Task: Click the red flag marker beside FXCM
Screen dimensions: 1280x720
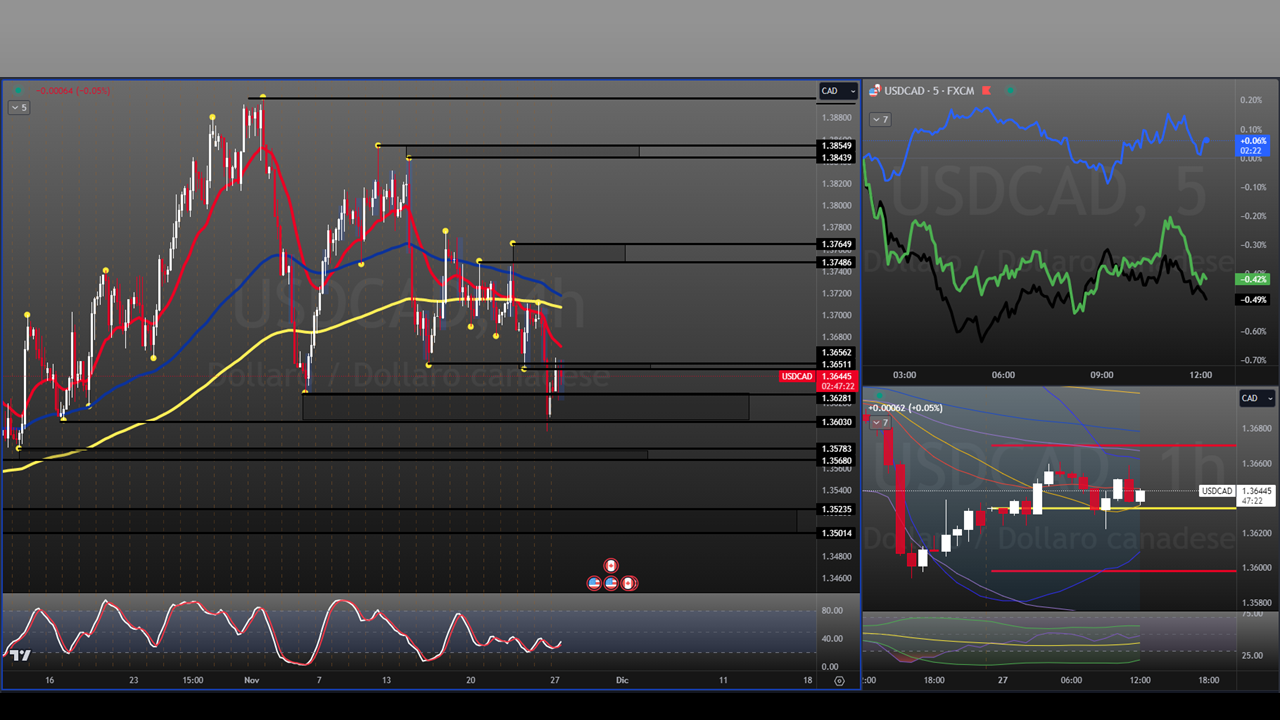Action: (x=986, y=91)
